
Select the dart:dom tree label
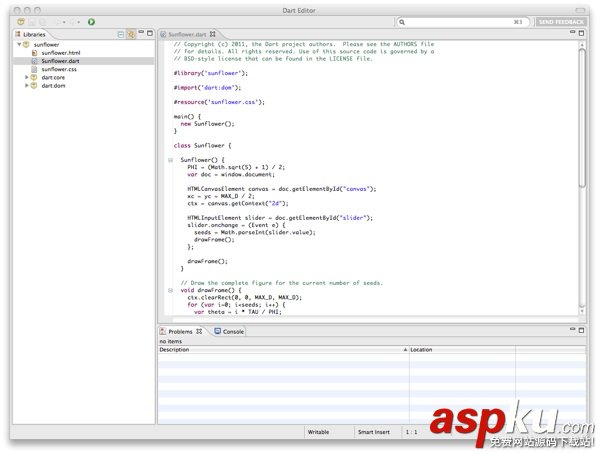(x=53, y=85)
